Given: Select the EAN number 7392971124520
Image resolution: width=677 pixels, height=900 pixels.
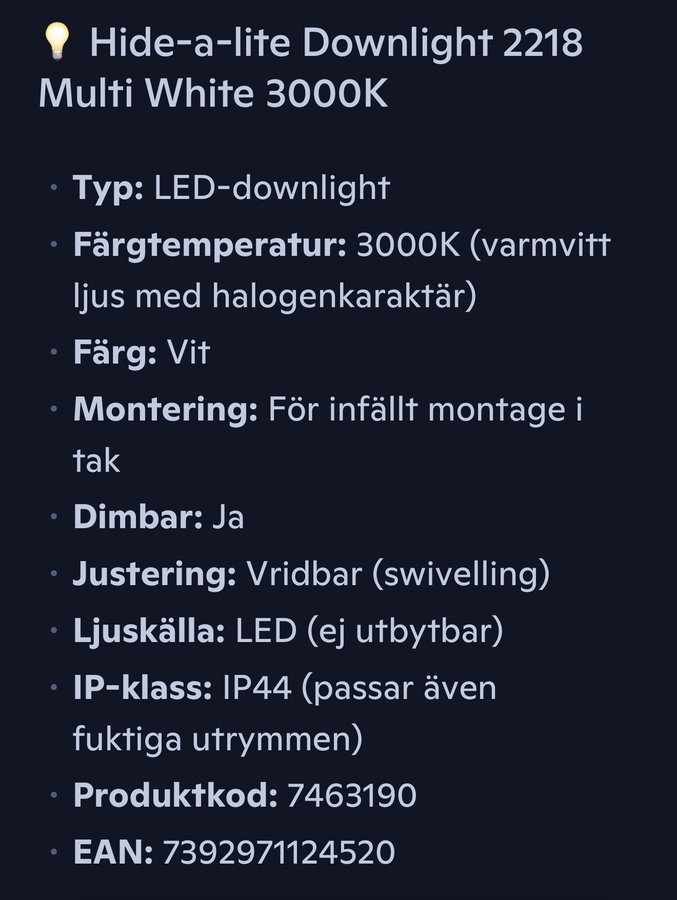Looking at the screenshot, I should (279, 852).
